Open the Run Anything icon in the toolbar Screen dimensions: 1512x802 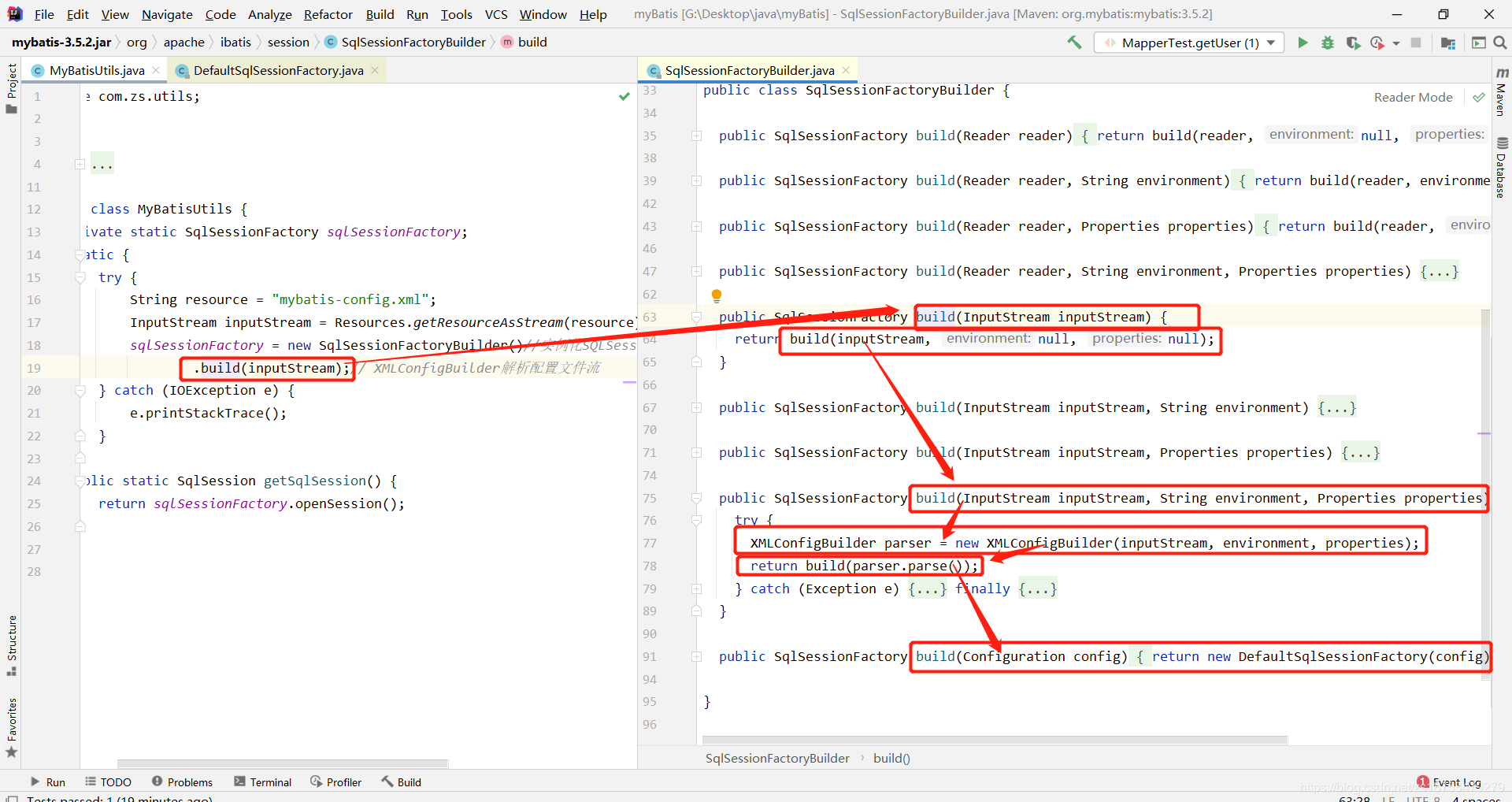(x=1478, y=43)
